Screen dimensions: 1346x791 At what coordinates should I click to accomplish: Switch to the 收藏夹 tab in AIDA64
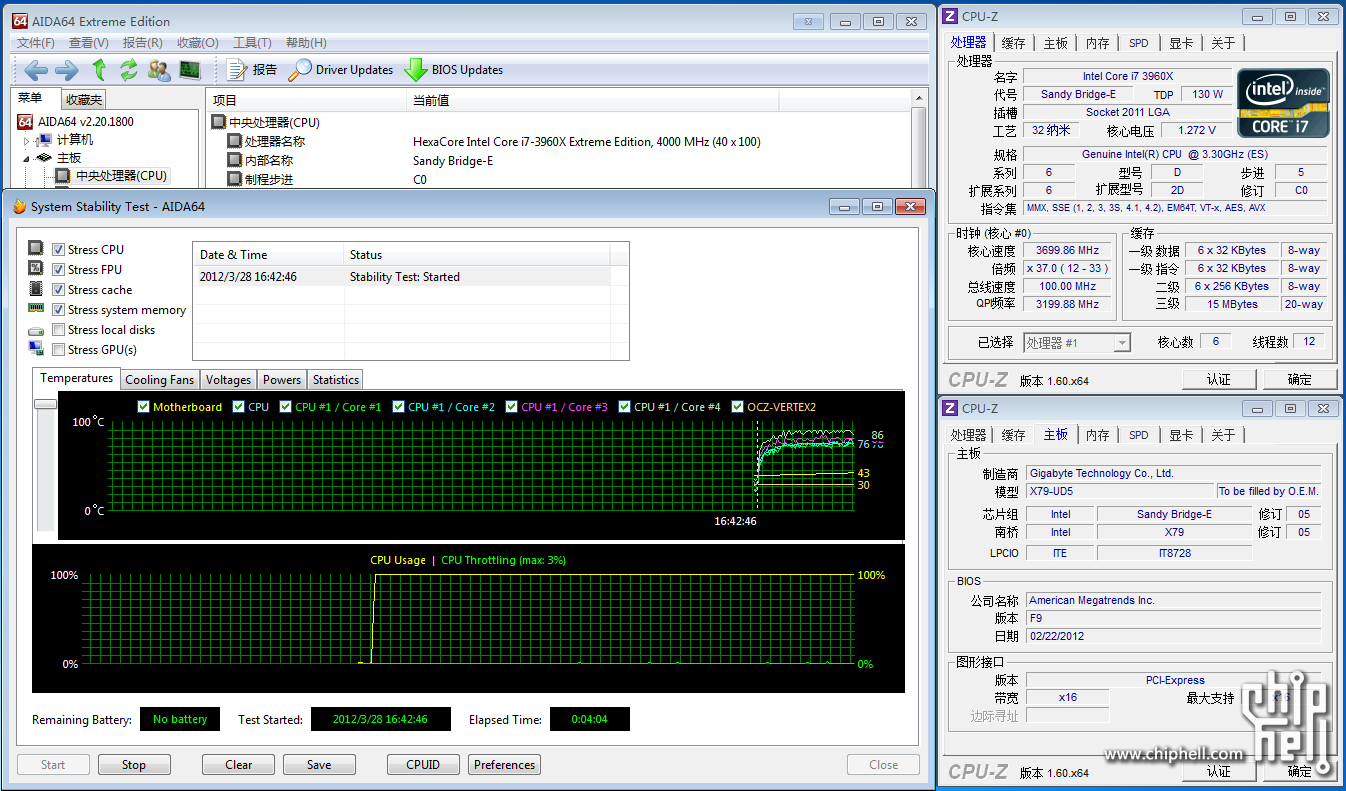tap(83, 99)
